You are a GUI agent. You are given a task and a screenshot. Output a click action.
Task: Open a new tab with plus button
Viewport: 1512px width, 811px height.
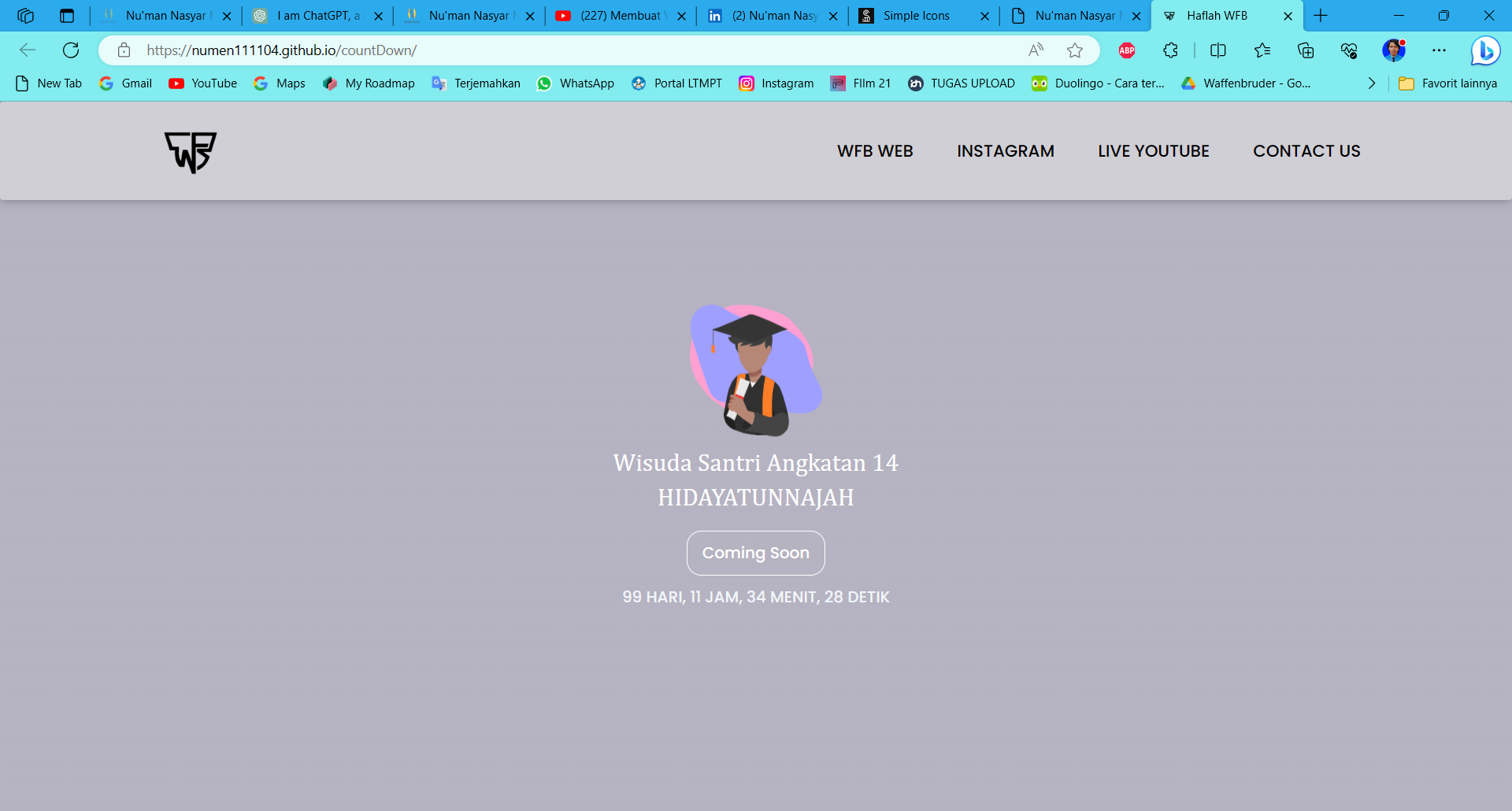pyautogui.click(x=1321, y=16)
